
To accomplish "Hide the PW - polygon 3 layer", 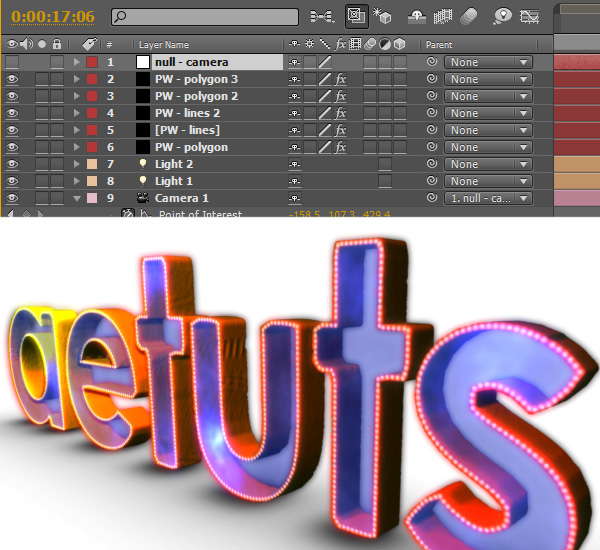I will click(x=12, y=79).
